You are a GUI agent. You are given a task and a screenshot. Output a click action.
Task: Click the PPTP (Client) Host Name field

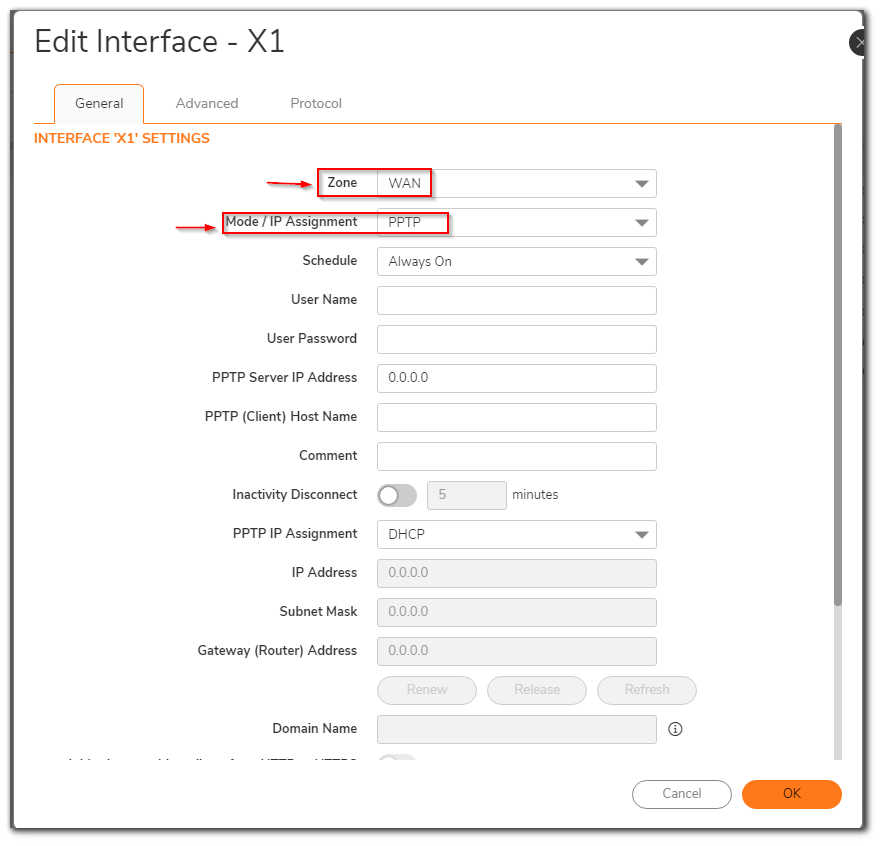tap(516, 417)
